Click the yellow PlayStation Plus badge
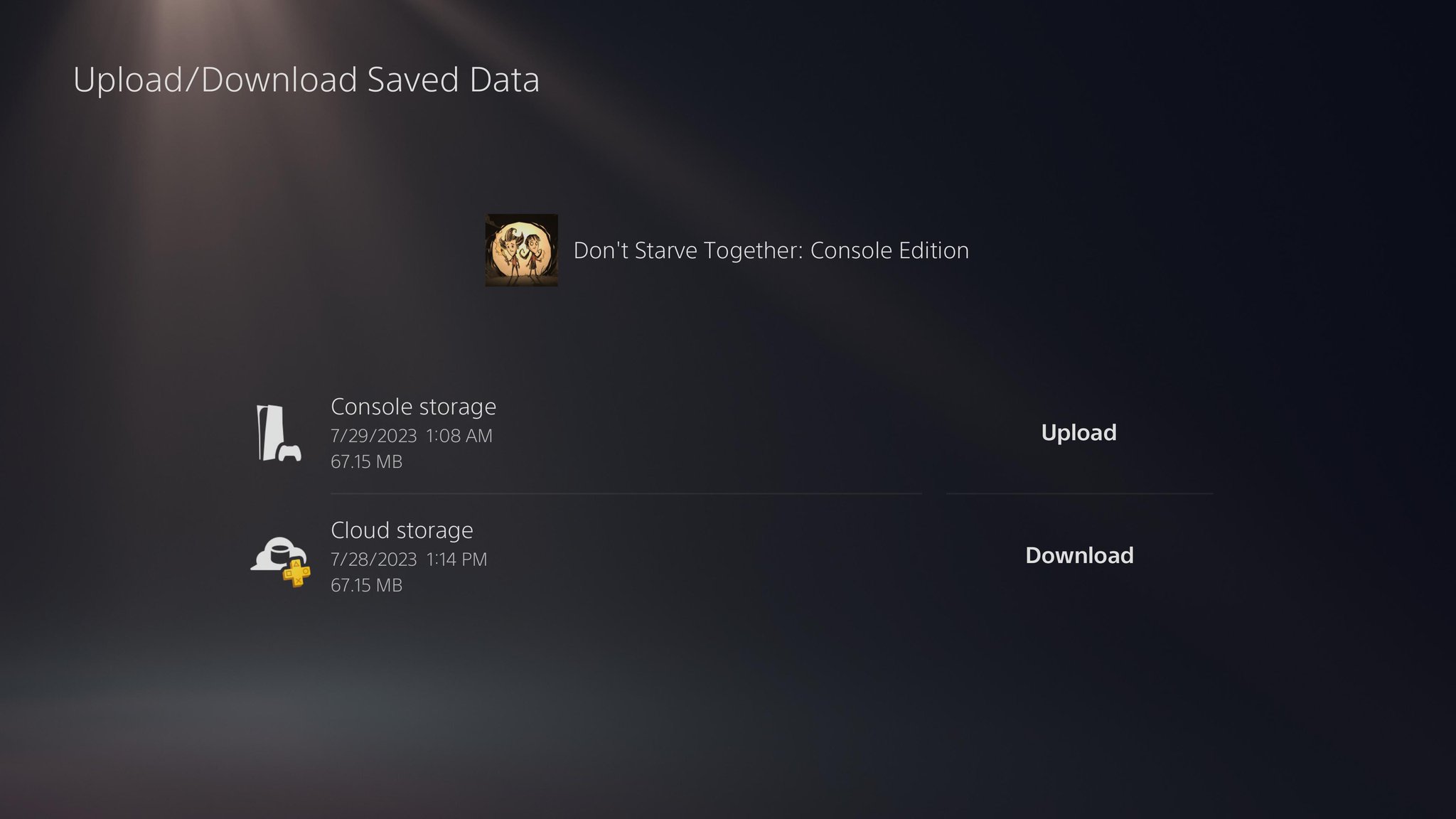Screen dimensions: 1456x819 coord(296,573)
